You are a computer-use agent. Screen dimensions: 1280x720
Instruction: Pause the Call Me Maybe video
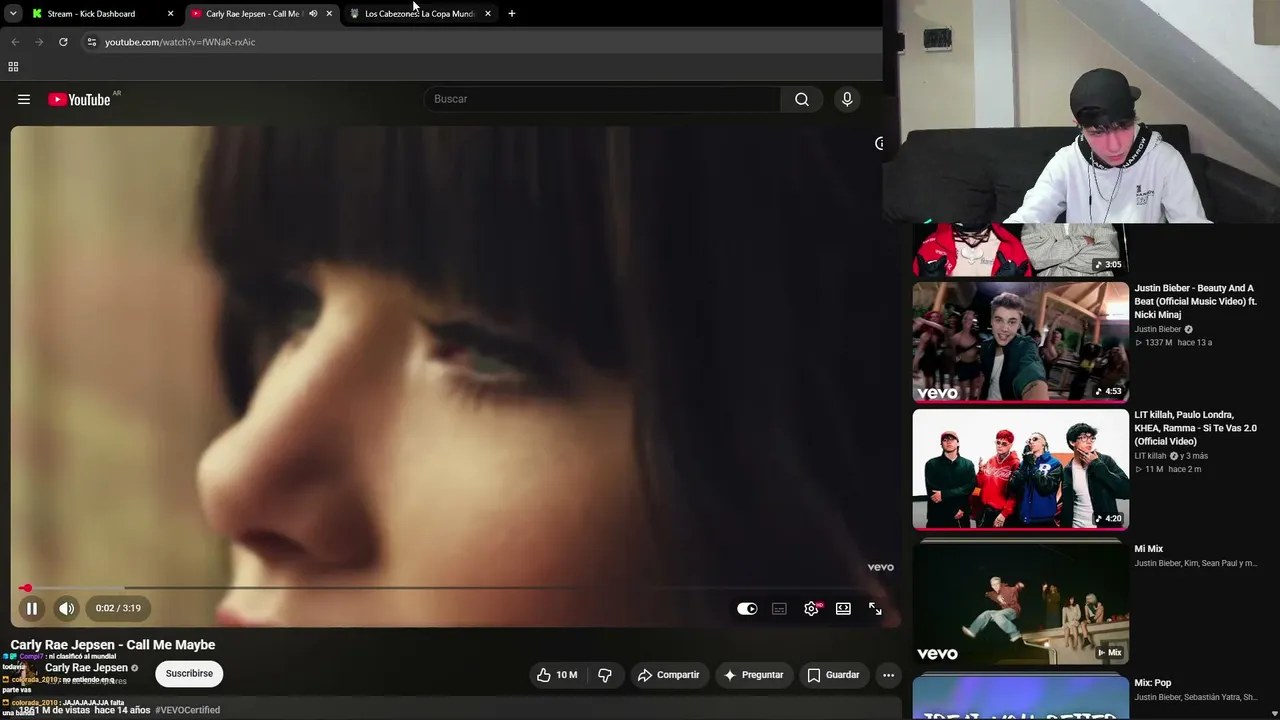tap(32, 608)
